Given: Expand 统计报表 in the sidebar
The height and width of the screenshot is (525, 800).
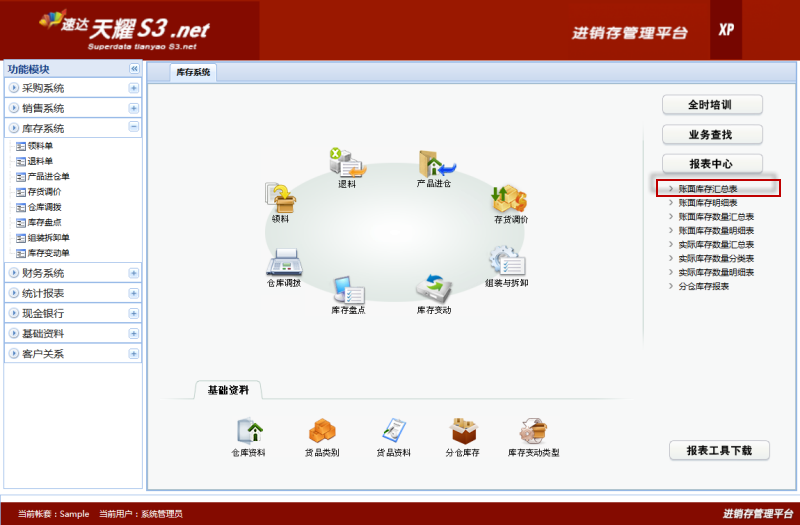Looking at the screenshot, I should coord(133,293).
